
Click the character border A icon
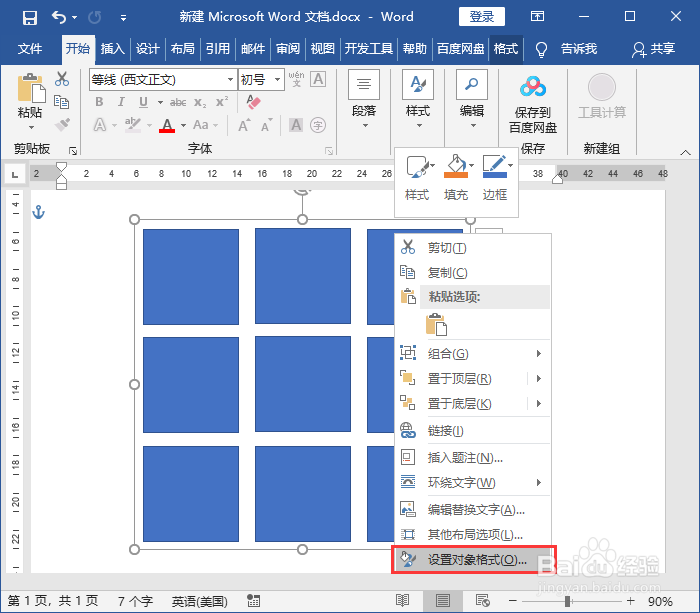[318, 79]
